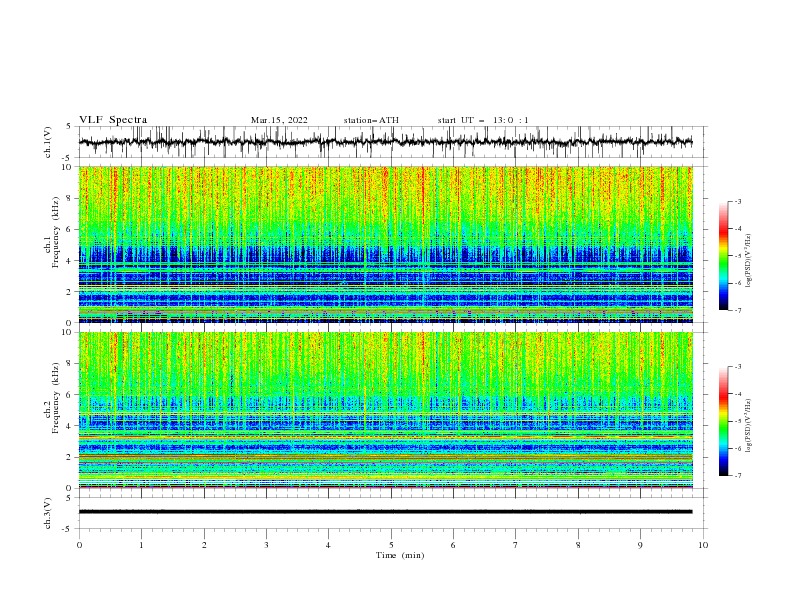This screenshot has height=612, width=792.
Task: Click the "VLF Spectra" plot title
Action: (x=113, y=120)
